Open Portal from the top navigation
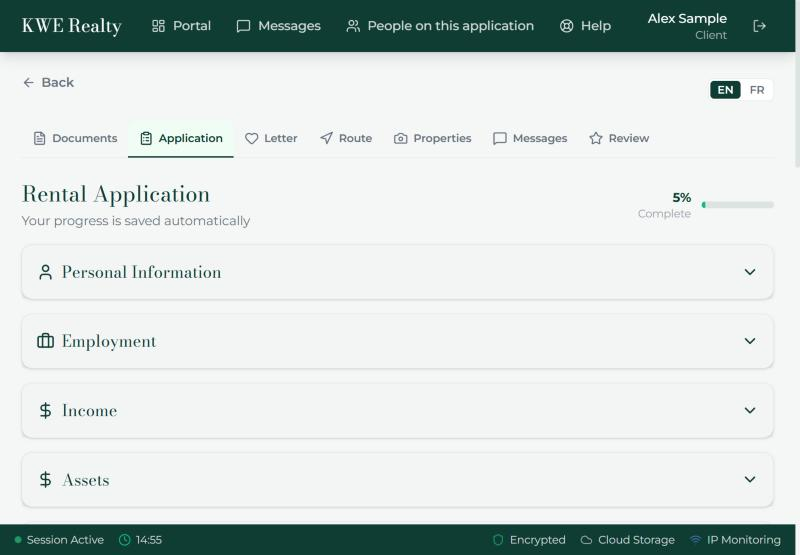The width and height of the screenshot is (800, 555). click(182, 26)
